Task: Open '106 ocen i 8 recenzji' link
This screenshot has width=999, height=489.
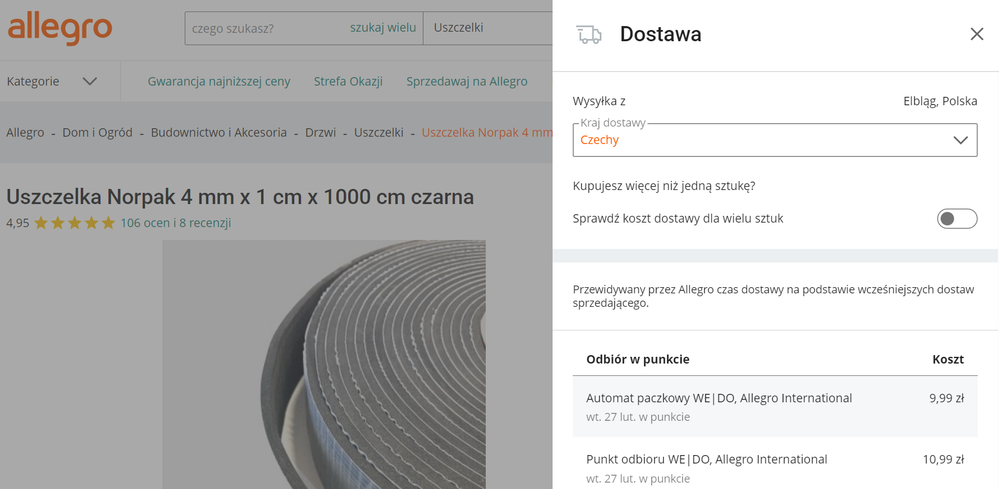Action: tap(176, 223)
